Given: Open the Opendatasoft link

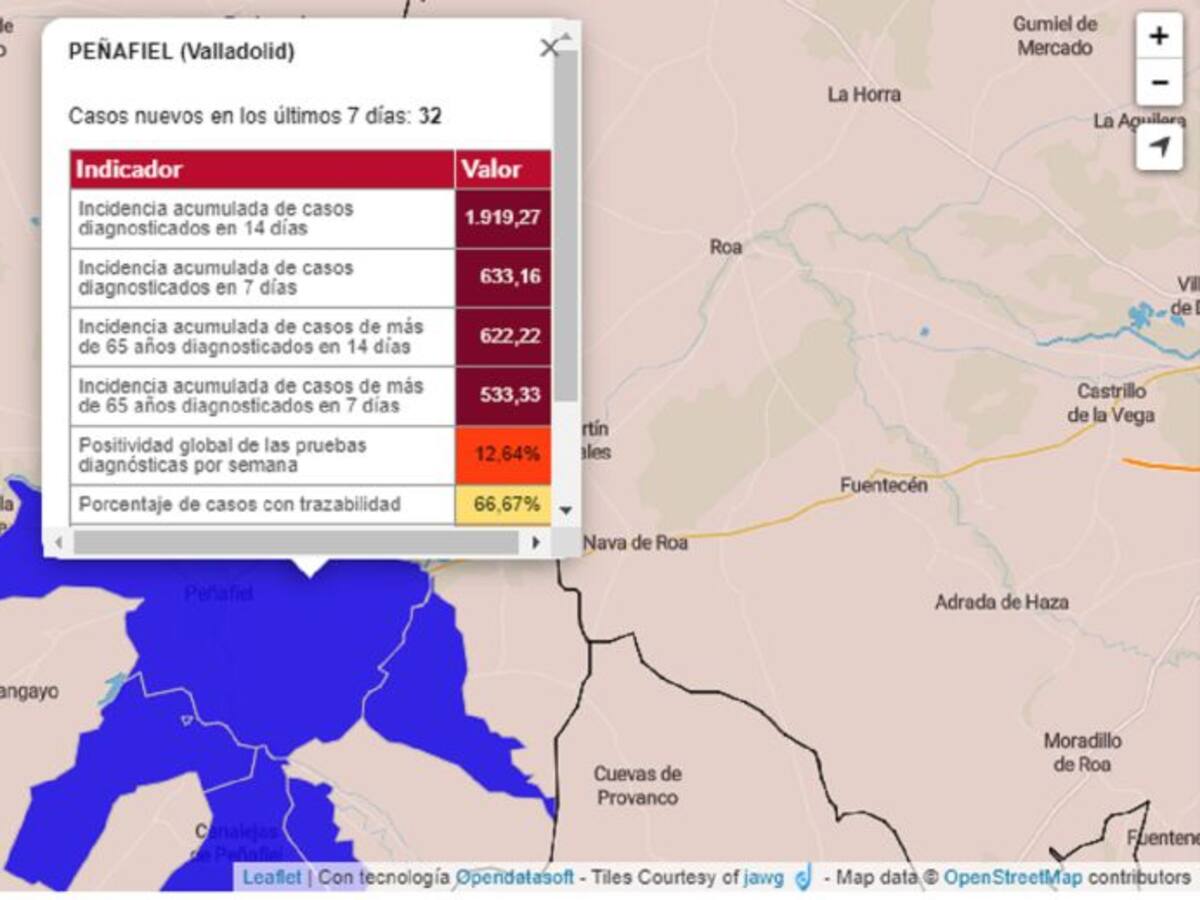Looking at the screenshot, I should coord(515,878).
